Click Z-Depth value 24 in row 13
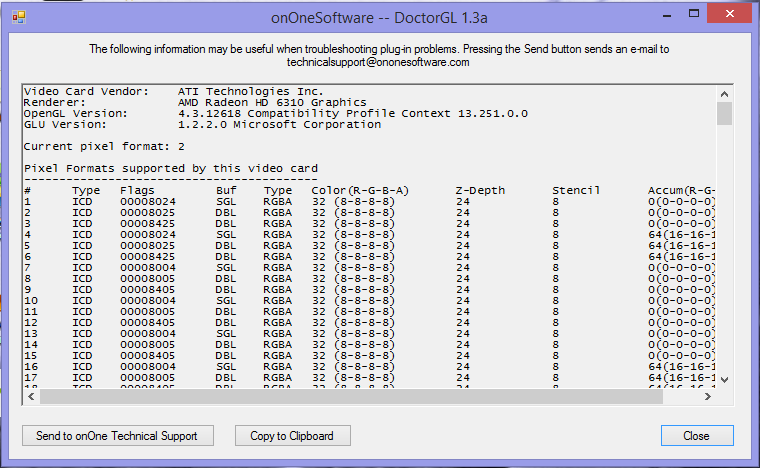This screenshot has height=468, width=760. click(463, 333)
